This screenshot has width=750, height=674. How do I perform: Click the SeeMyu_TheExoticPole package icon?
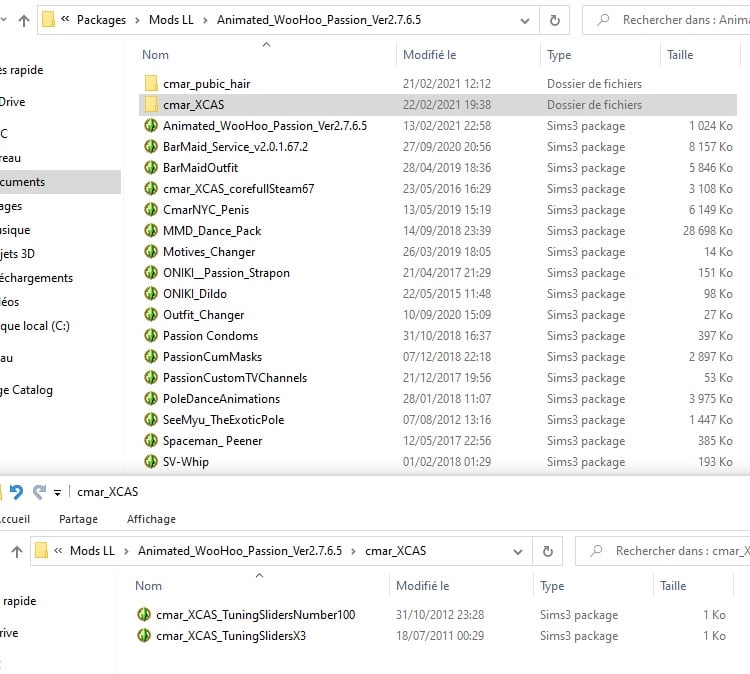click(x=151, y=420)
